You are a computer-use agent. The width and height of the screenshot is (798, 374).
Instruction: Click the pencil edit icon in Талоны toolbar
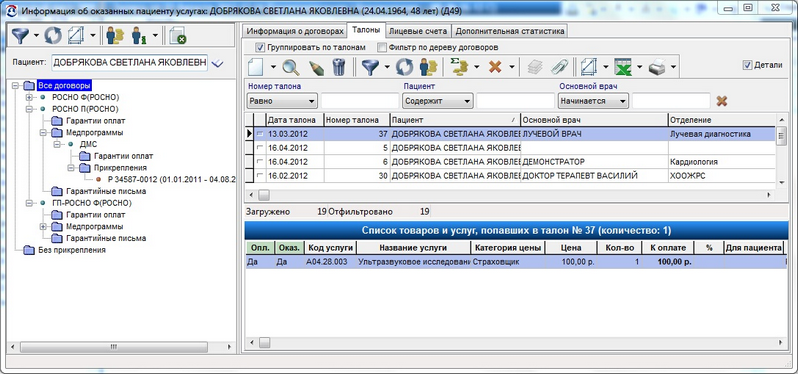(x=316, y=67)
